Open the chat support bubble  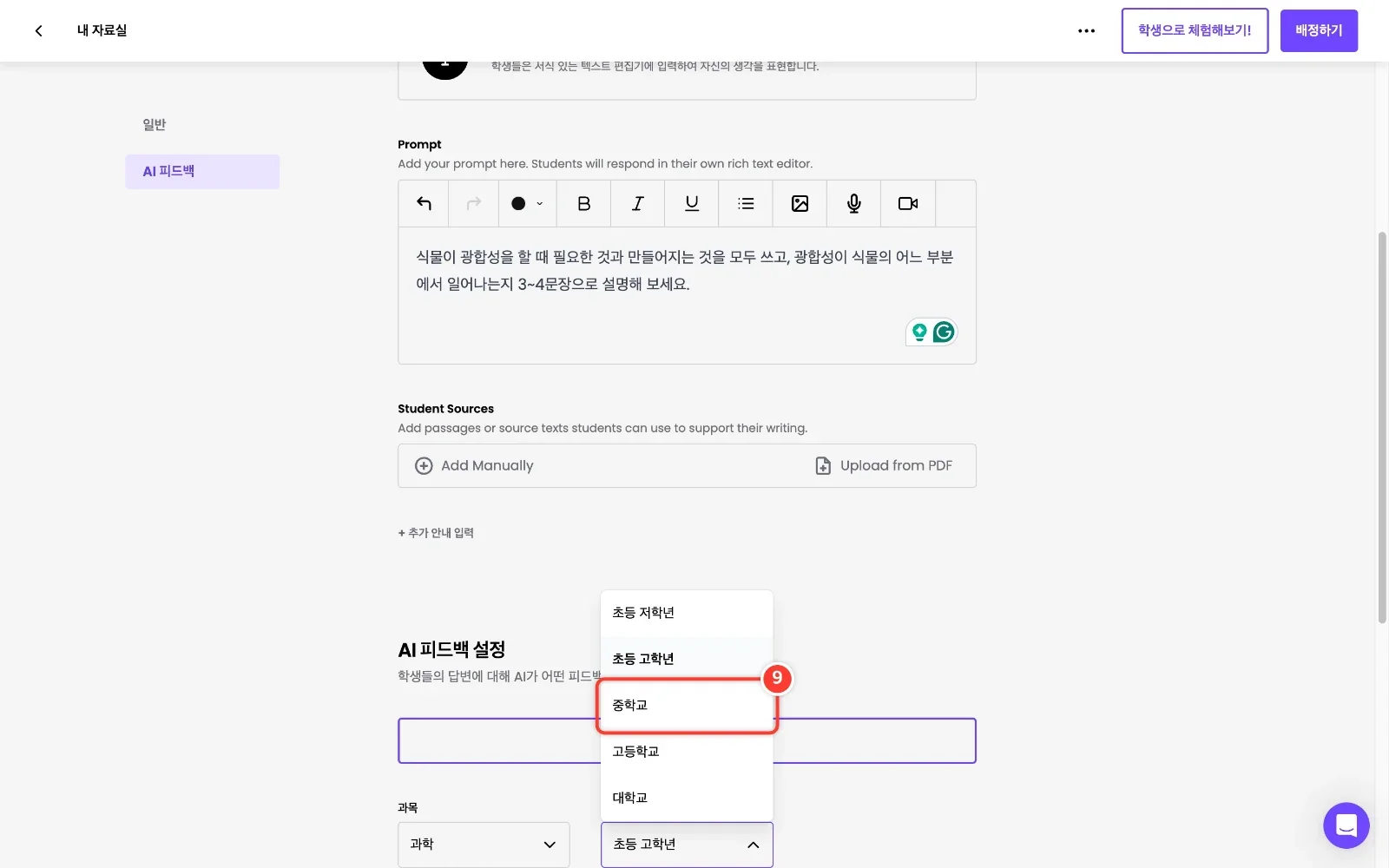point(1346,825)
